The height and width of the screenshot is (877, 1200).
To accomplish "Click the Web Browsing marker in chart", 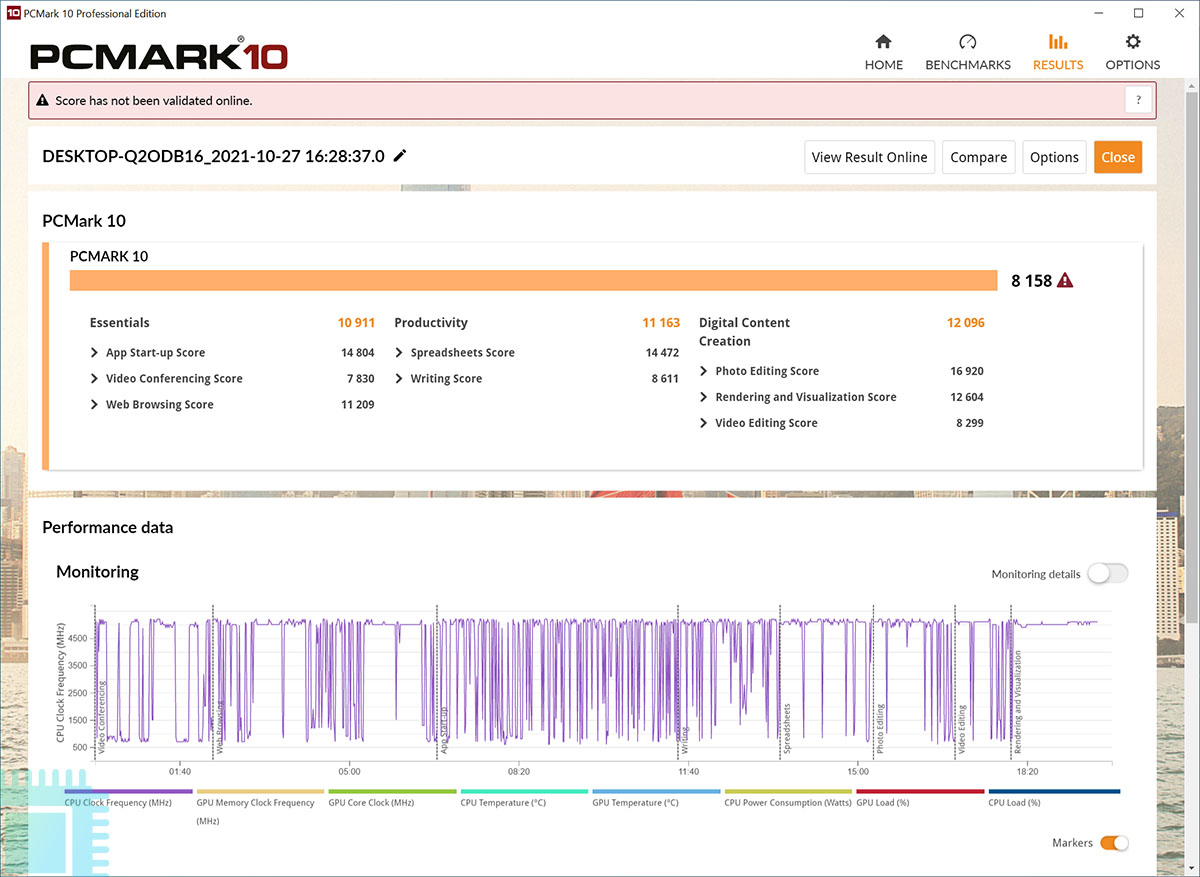I will [x=220, y=727].
